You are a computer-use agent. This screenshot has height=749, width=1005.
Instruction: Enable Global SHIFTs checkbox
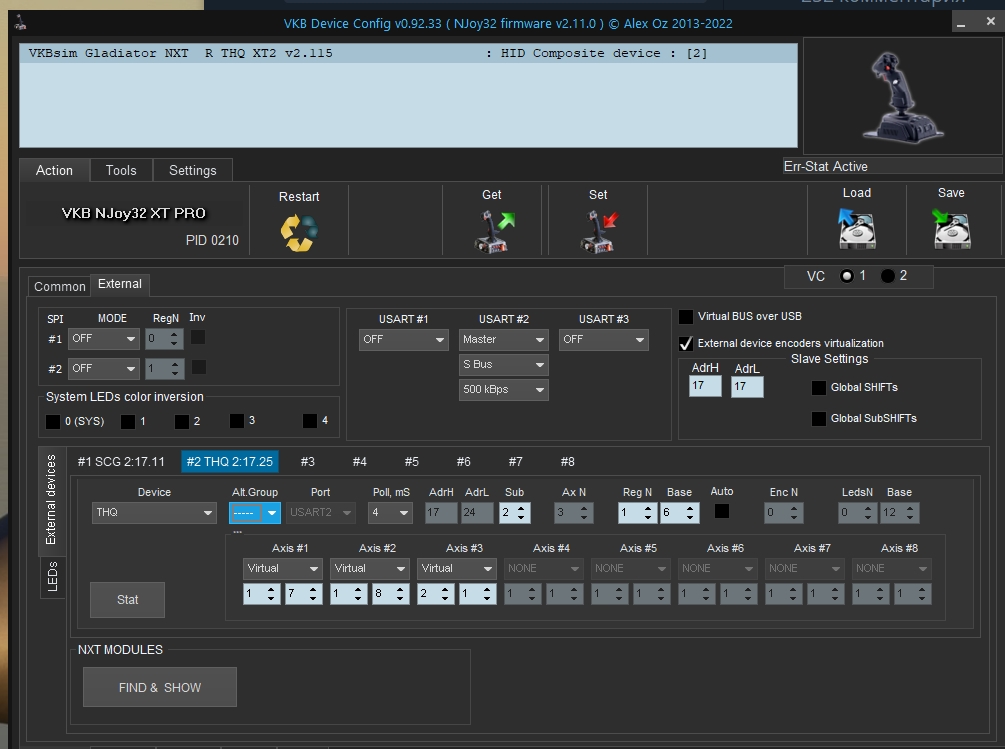tap(819, 388)
